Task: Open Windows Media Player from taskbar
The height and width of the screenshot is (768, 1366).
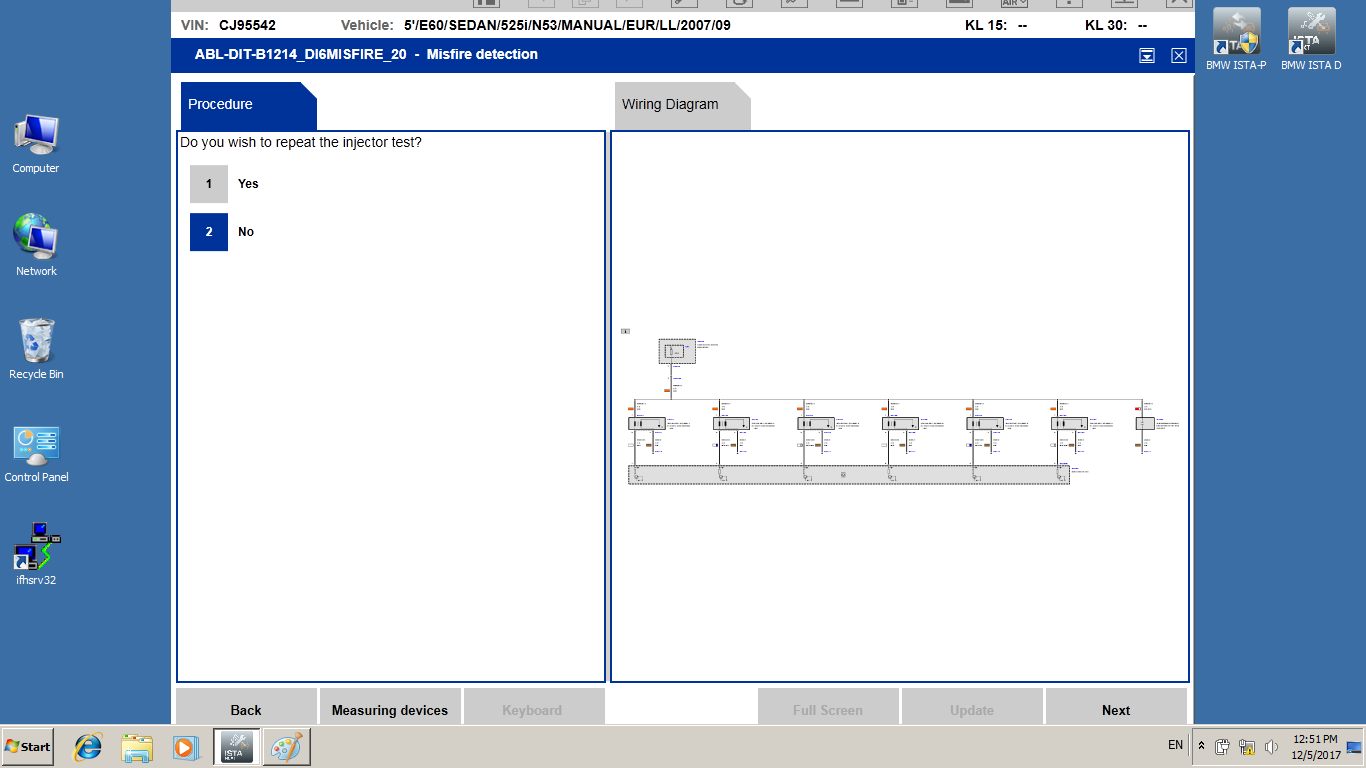Action: pos(185,747)
